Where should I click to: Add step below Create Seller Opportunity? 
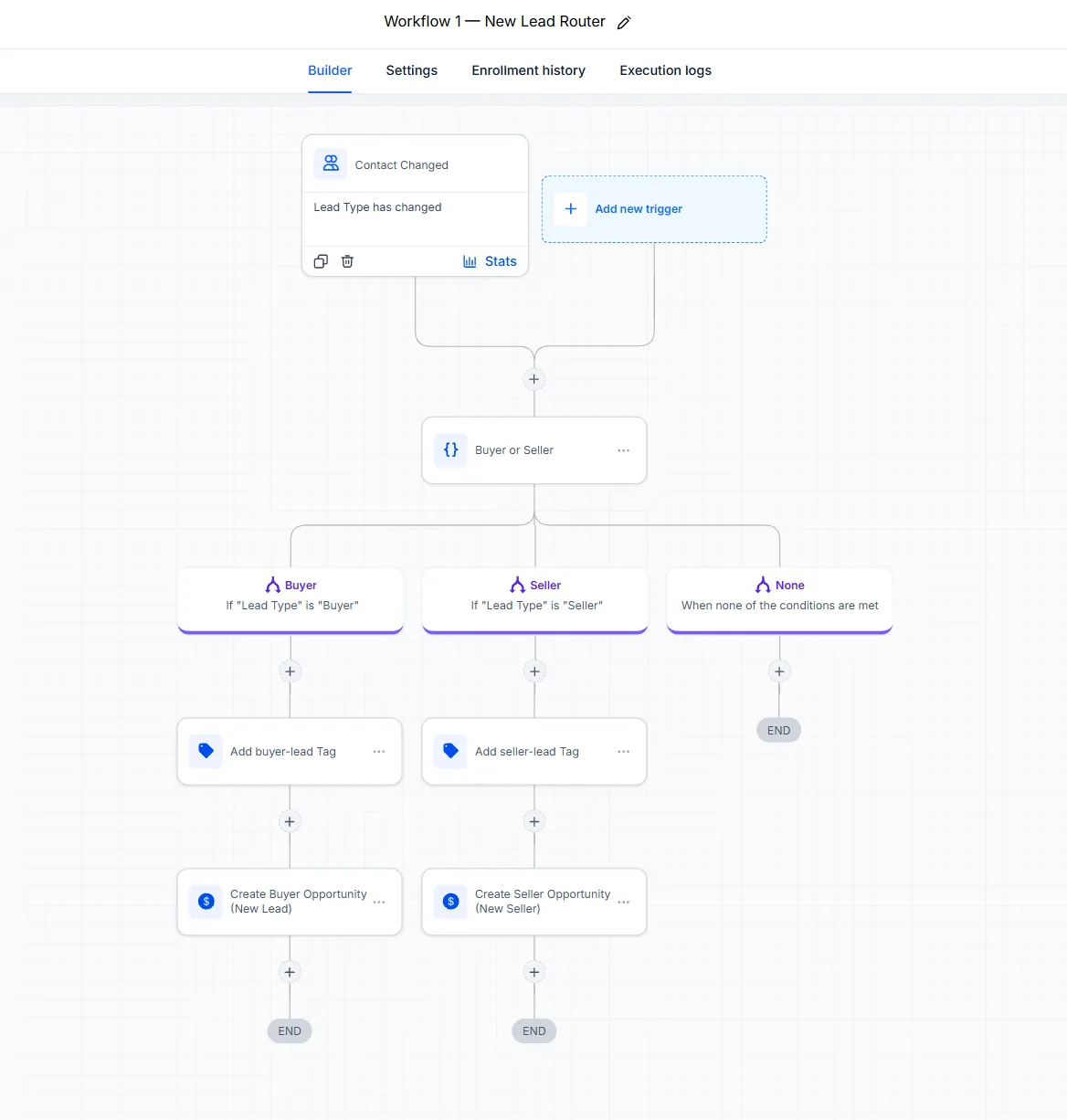534,972
